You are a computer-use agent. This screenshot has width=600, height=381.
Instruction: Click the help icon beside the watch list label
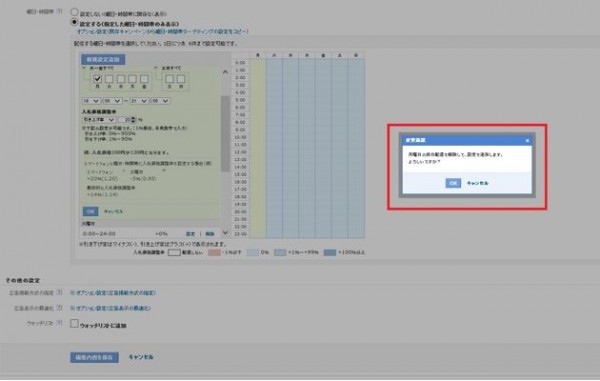(59, 323)
